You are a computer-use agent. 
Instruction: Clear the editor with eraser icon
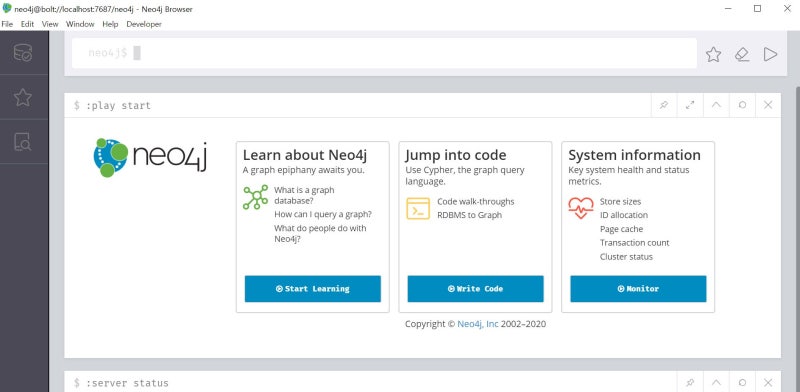[x=742, y=54]
